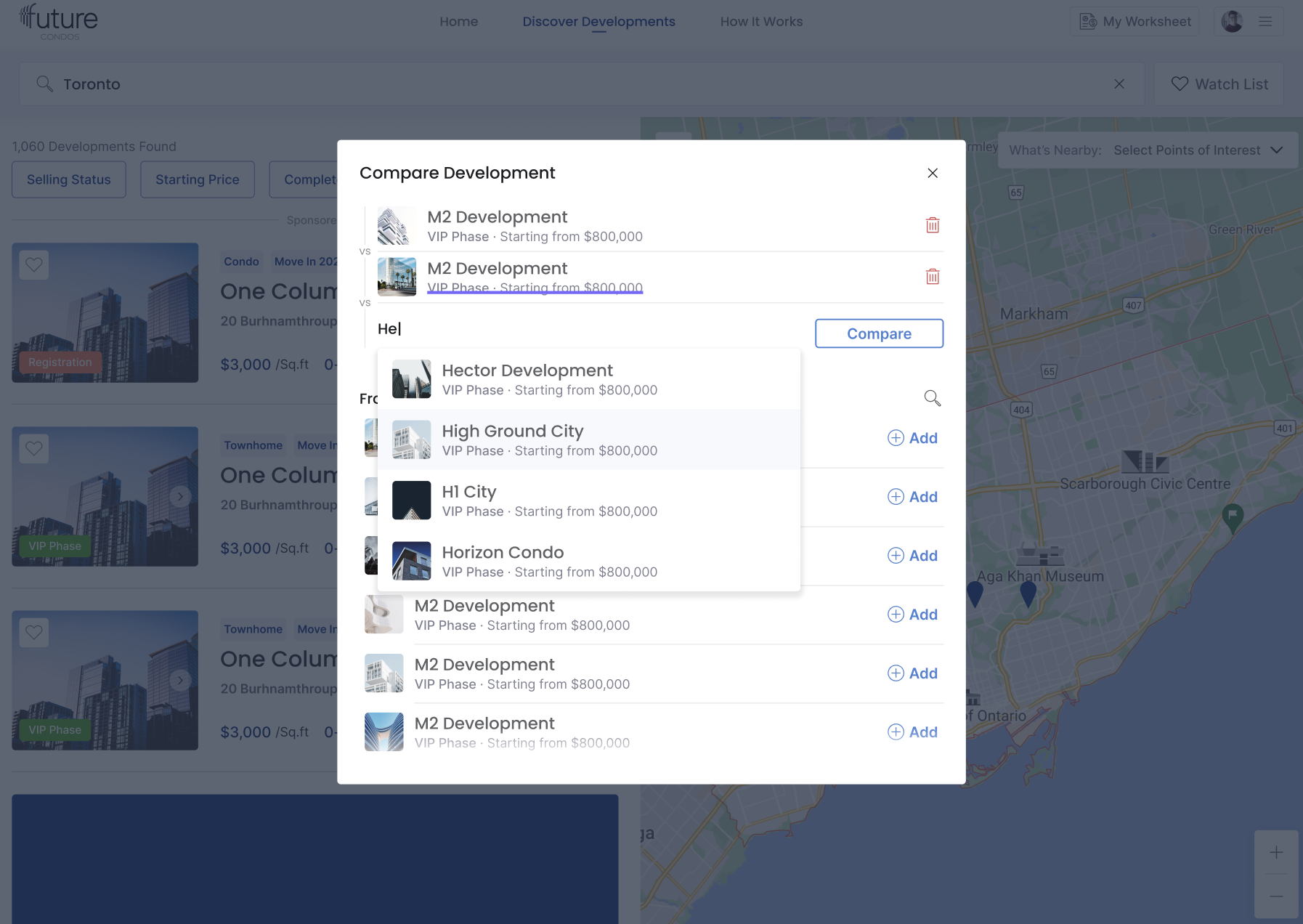
Task: Open My Worksheet
Action: [x=1135, y=22]
